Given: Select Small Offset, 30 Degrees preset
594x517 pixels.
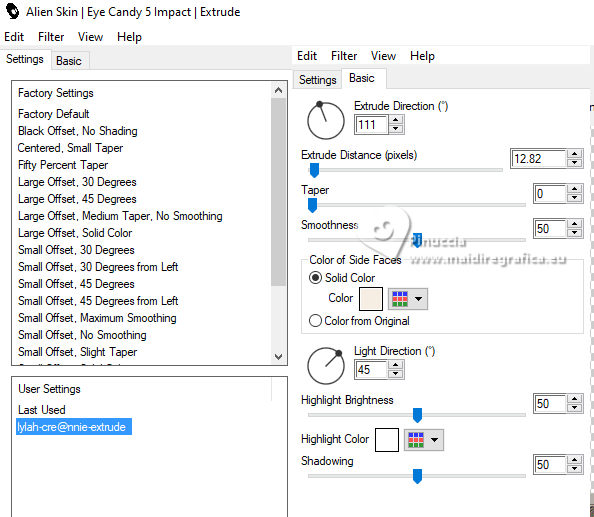Looking at the screenshot, I should (76, 250).
